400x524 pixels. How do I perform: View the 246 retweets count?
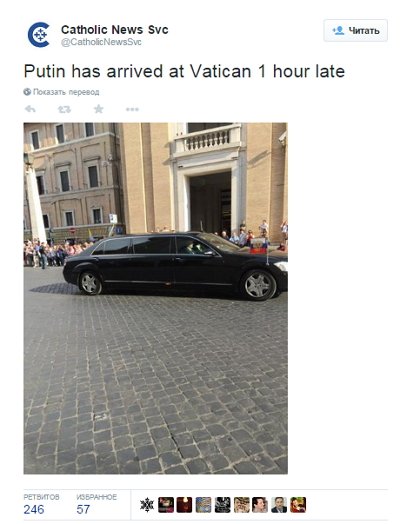pyautogui.click(x=34, y=509)
